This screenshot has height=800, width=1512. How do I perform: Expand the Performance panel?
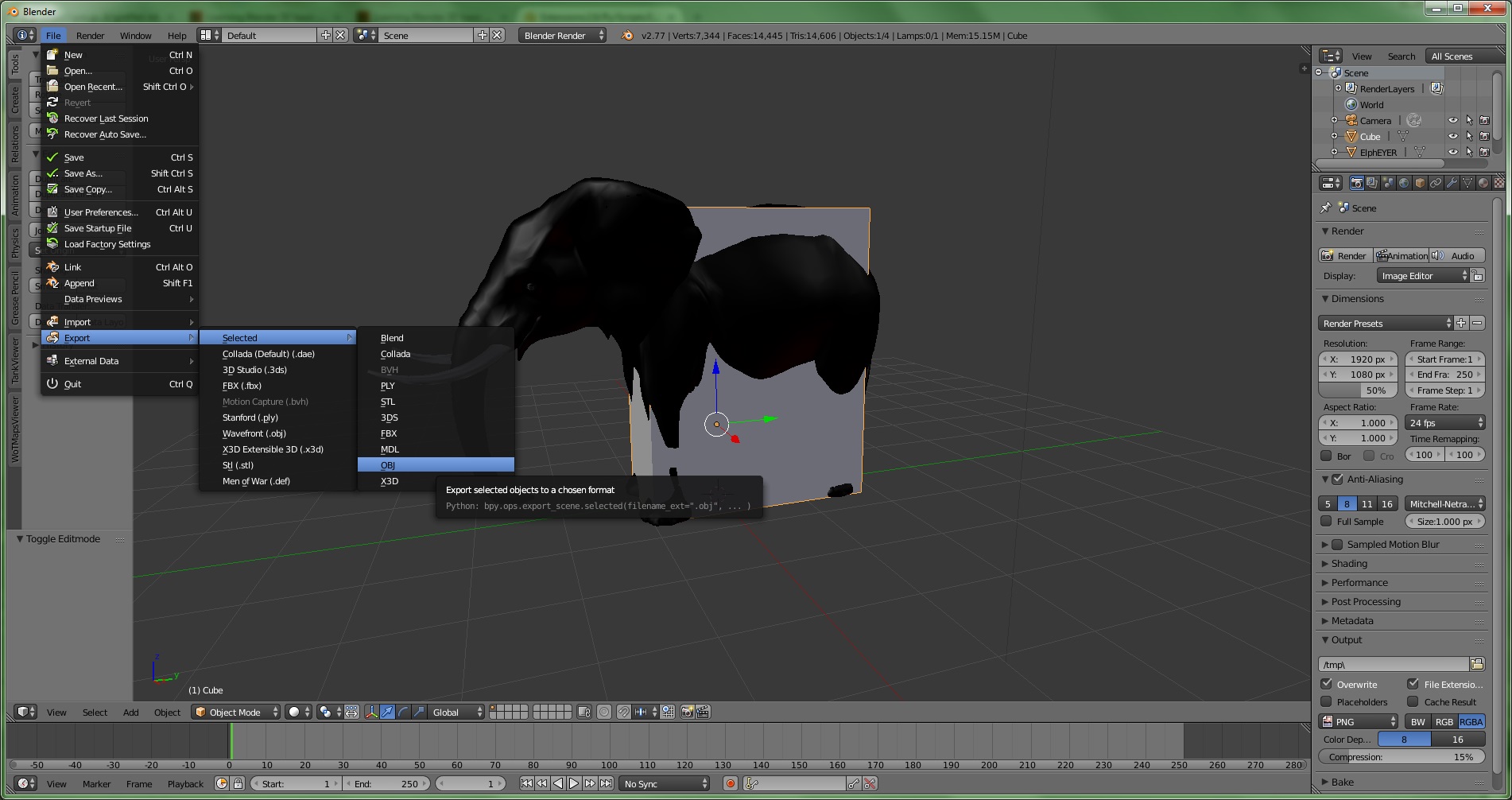(x=1359, y=582)
